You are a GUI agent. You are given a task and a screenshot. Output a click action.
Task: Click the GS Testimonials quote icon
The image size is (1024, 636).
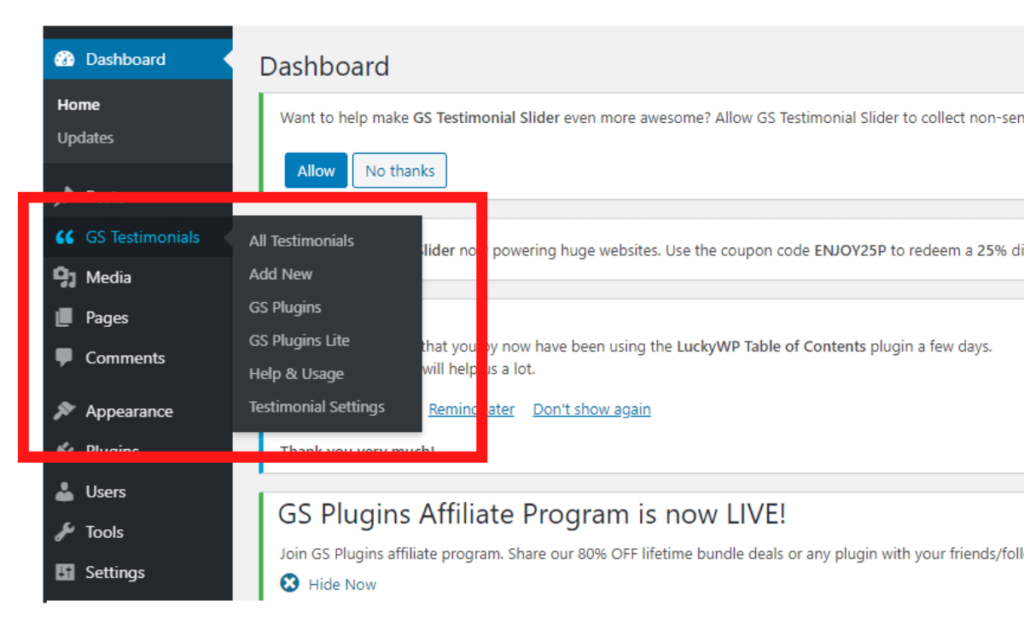(x=65, y=237)
